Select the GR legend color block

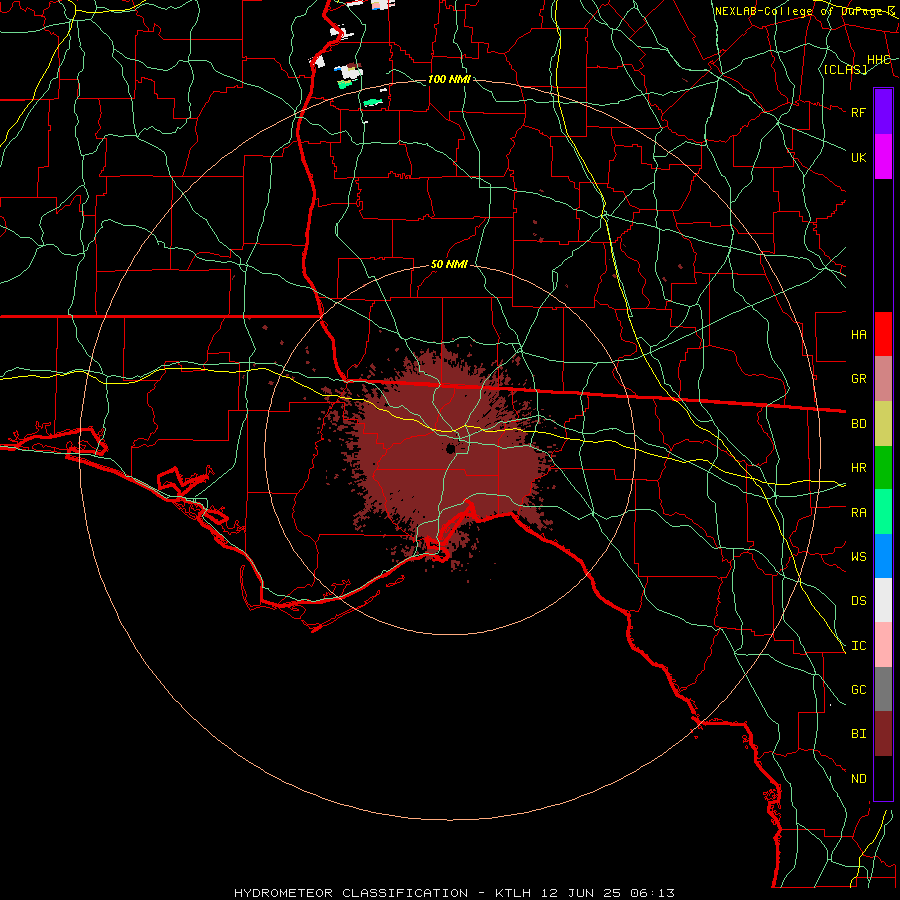(x=883, y=379)
